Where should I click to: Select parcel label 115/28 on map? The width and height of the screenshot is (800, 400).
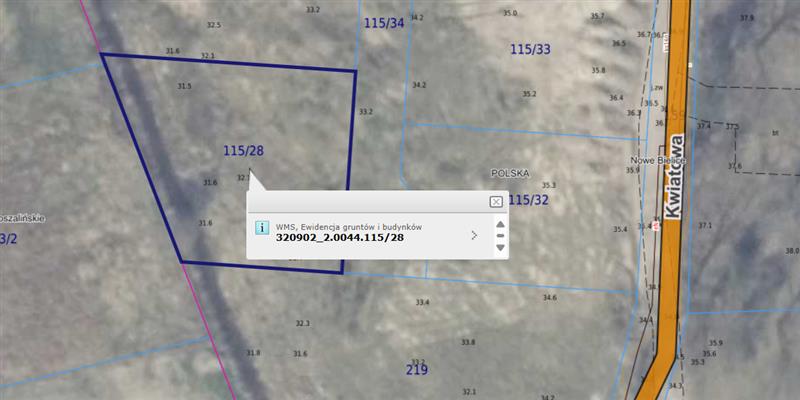pyautogui.click(x=243, y=151)
